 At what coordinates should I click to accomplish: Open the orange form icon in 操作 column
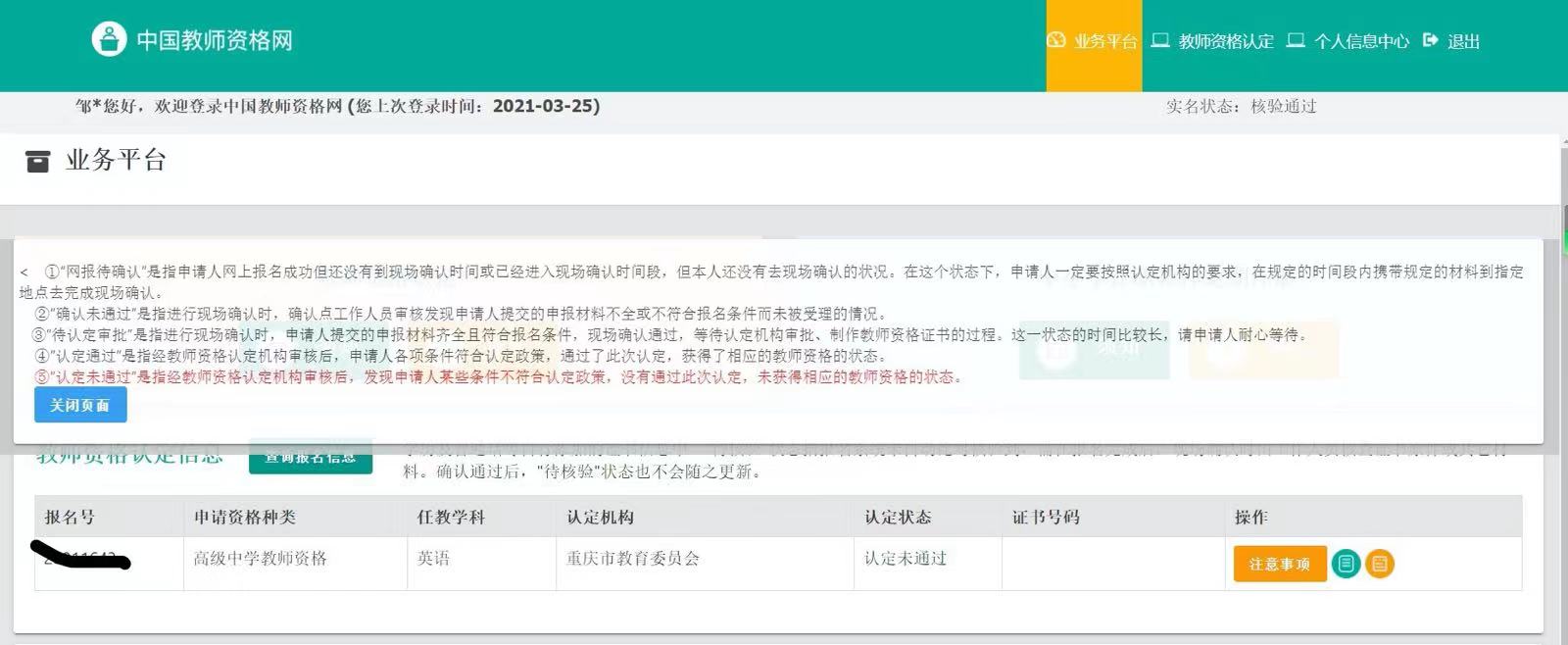click(1380, 564)
